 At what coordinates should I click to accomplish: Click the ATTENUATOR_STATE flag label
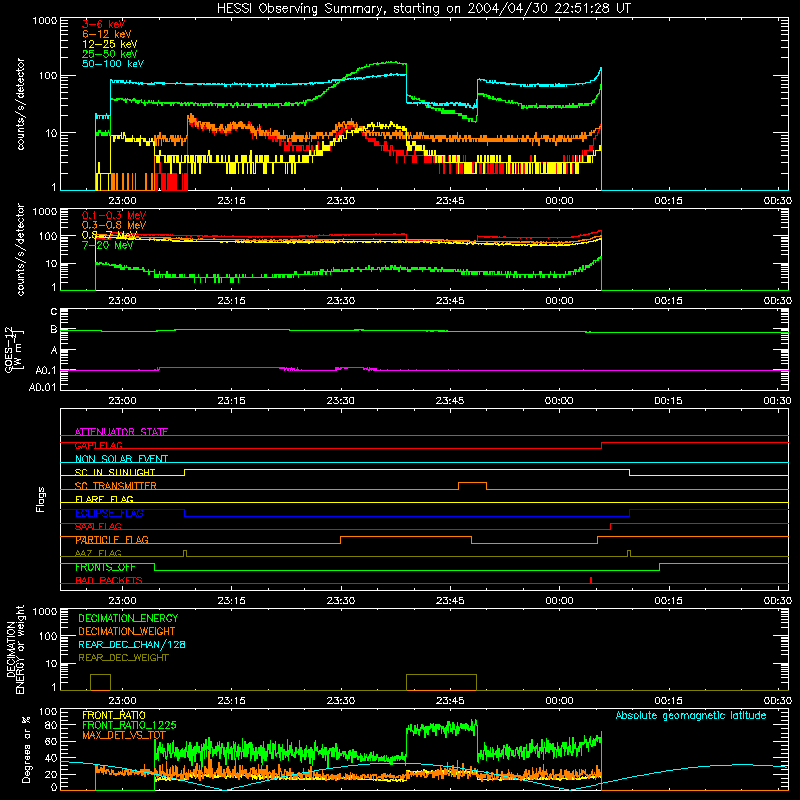(x=121, y=432)
